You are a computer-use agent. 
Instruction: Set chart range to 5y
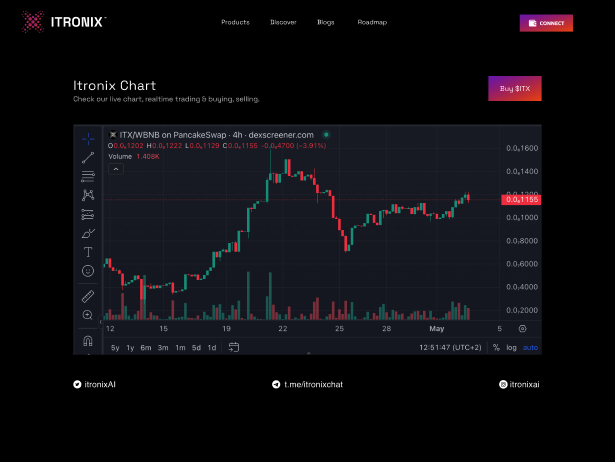115,348
